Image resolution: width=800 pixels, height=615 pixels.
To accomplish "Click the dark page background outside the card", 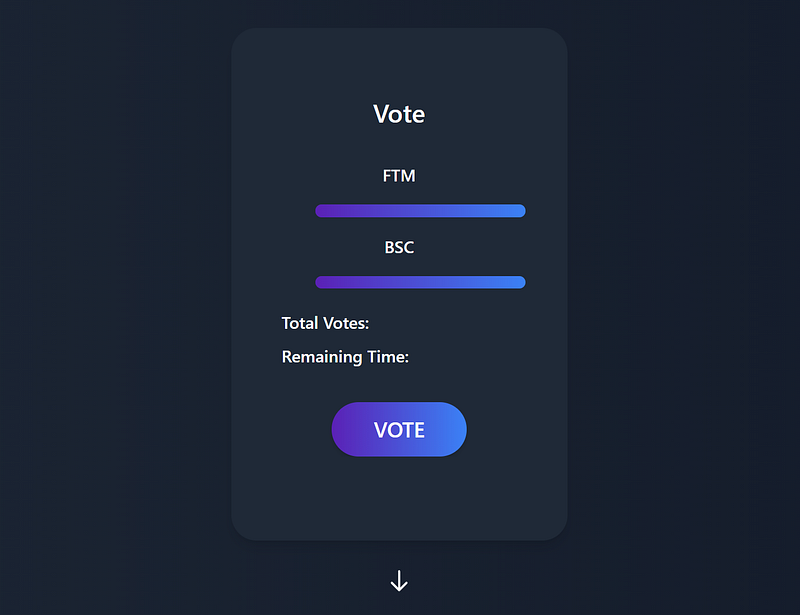I will [110, 300].
